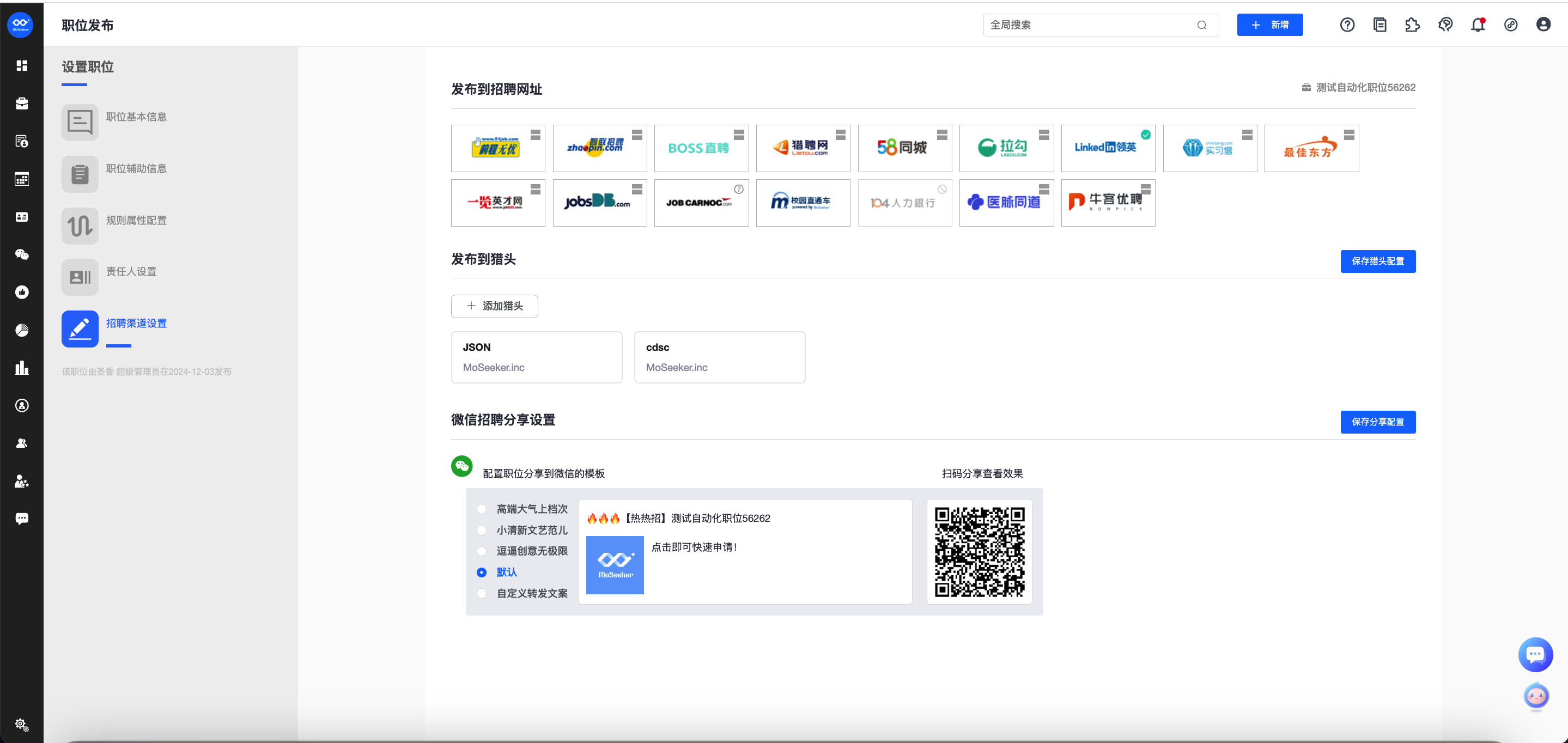
Task: Click 保存猎头配置 button
Action: click(x=1377, y=261)
